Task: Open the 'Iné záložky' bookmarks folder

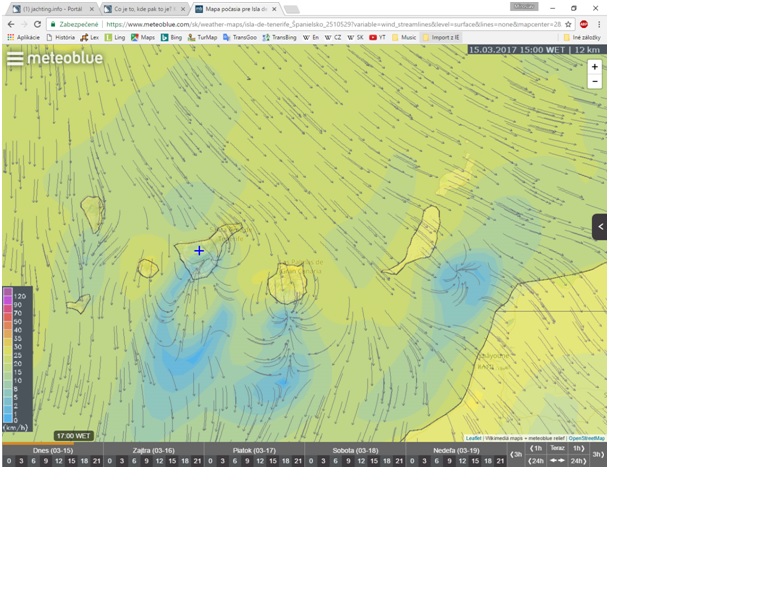Action: pos(582,37)
